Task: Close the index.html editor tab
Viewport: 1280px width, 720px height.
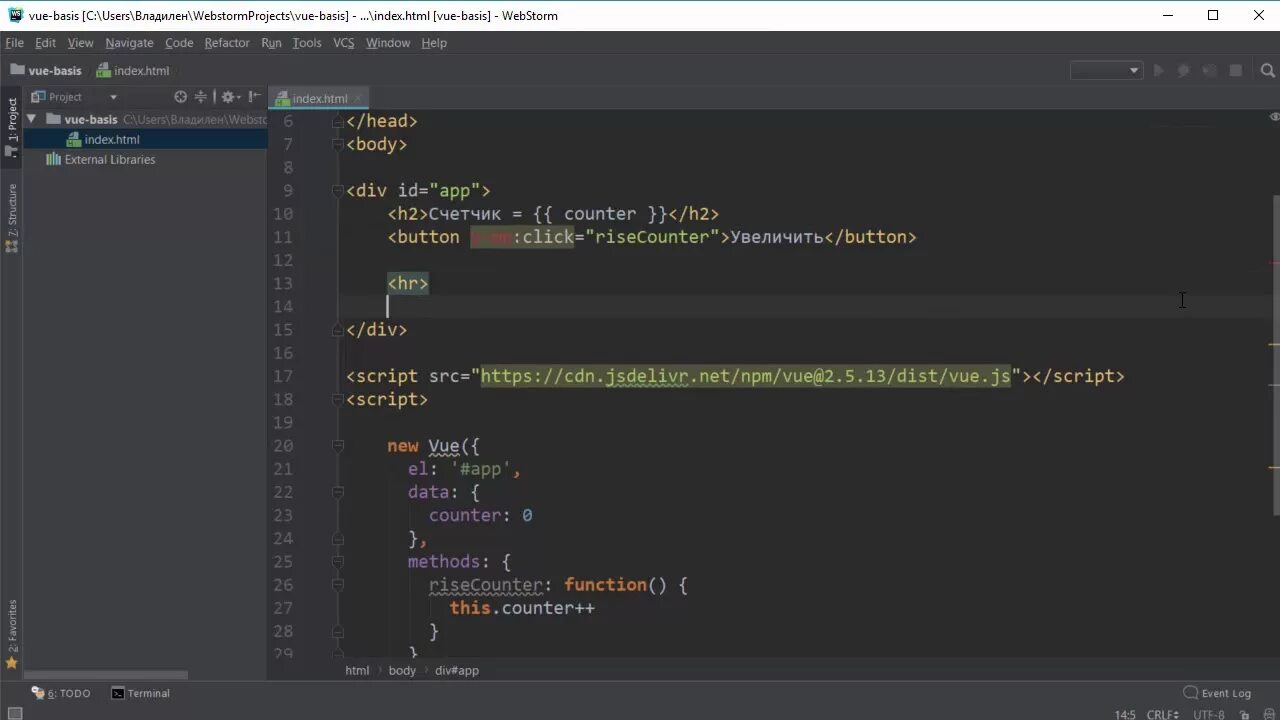Action: coord(357,98)
